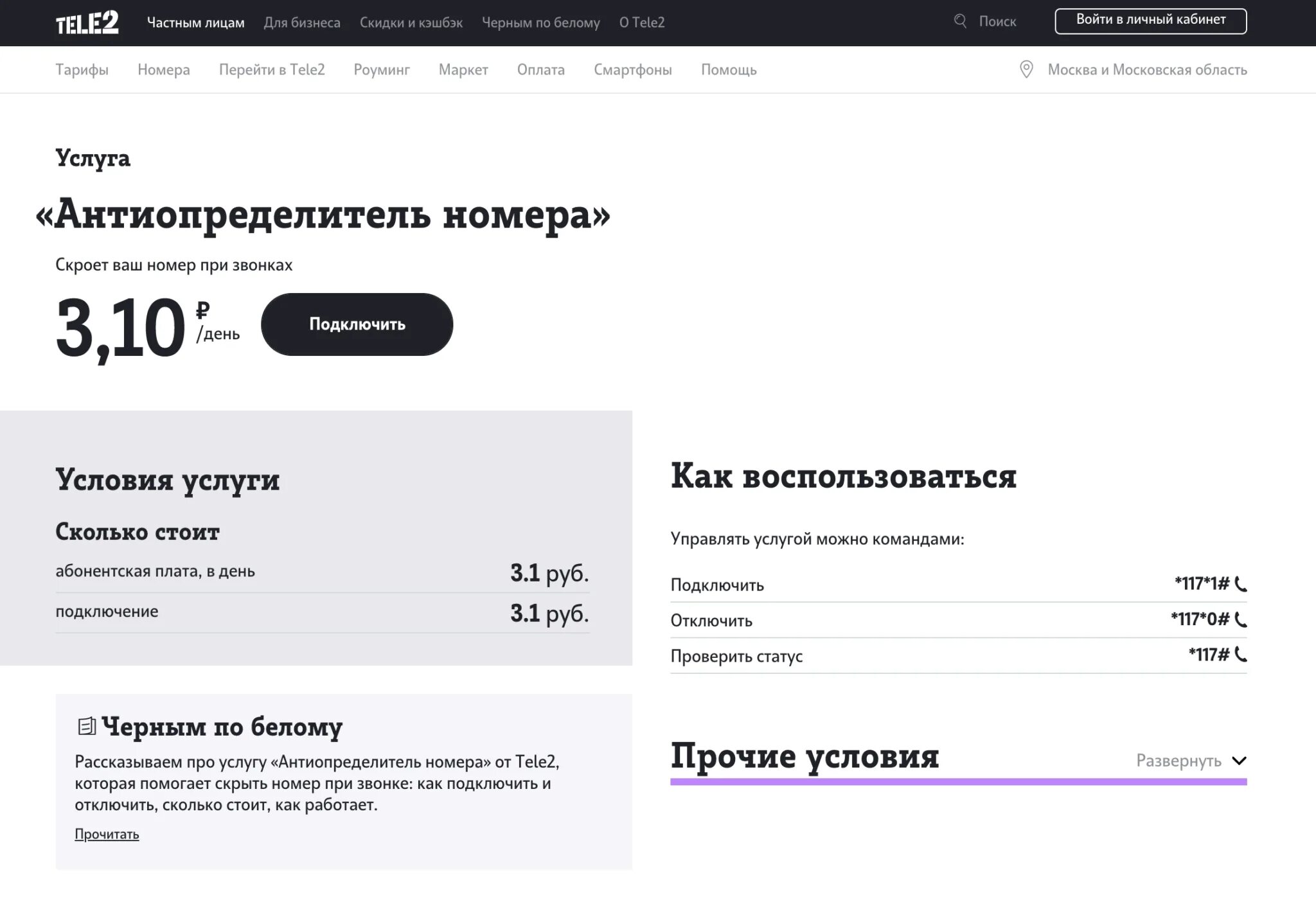Click phone icon next to *117#
Viewport: 1316px width, 904px height.
(1241, 655)
